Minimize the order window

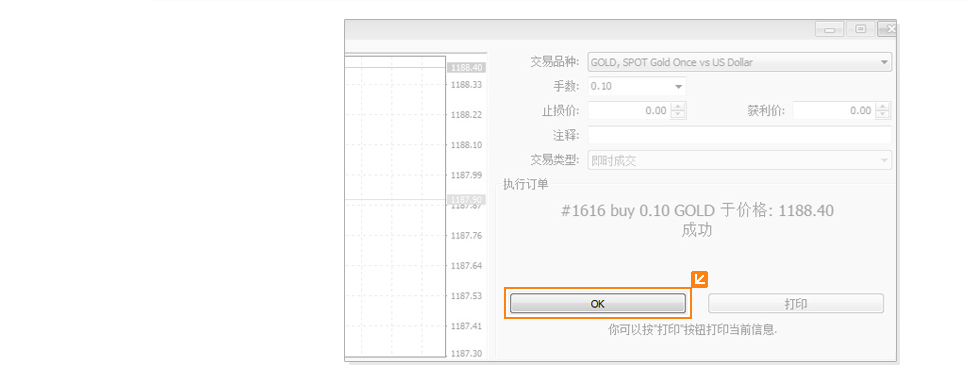[x=829, y=29]
